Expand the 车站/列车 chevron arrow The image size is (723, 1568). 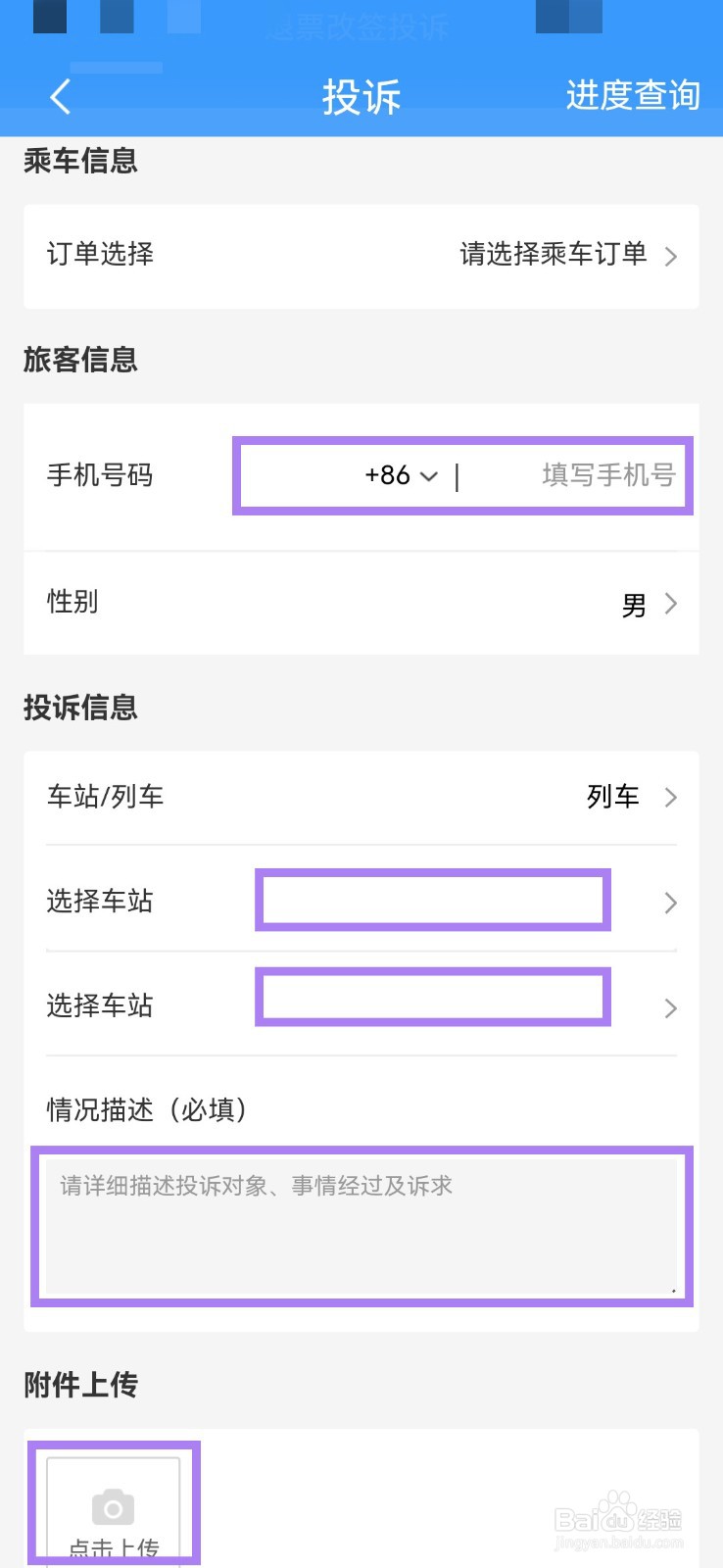[671, 797]
